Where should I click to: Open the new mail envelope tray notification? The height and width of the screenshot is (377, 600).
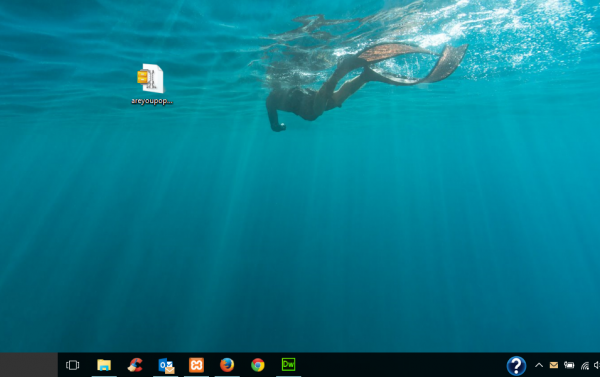point(554,365)
